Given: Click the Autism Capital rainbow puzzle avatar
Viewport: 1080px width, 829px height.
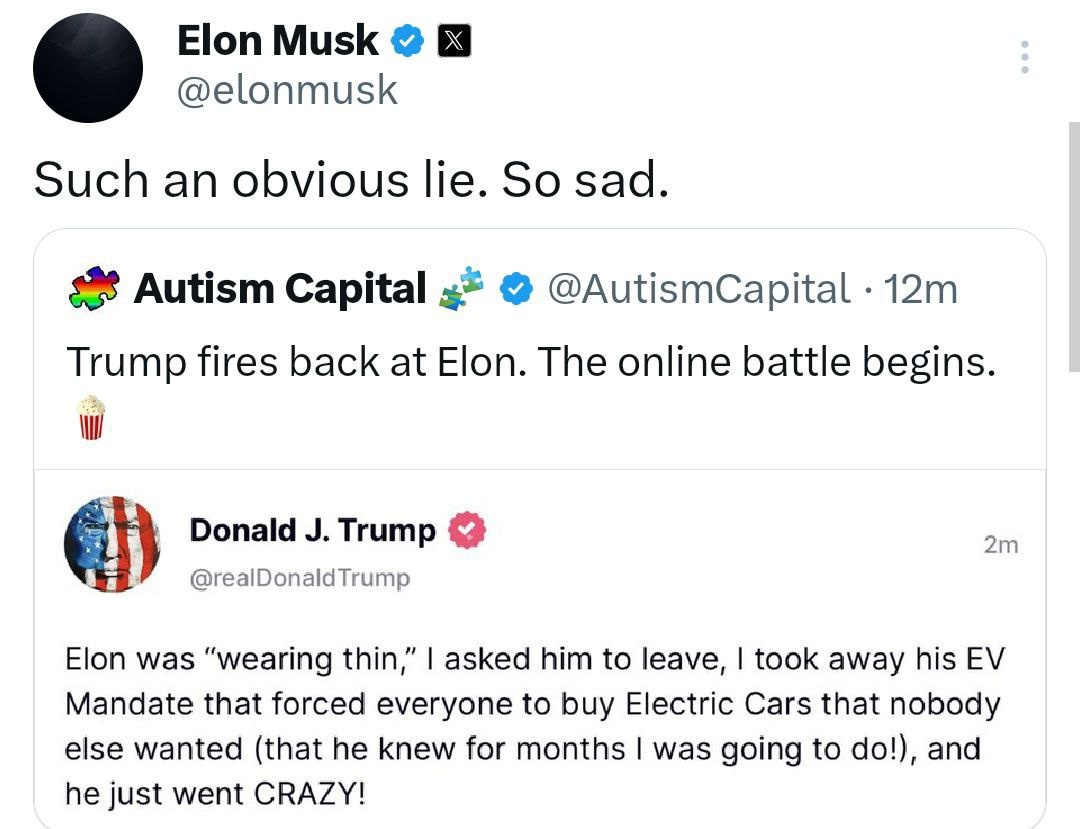Looking at the screenshot, I should (x=92, y=289).
